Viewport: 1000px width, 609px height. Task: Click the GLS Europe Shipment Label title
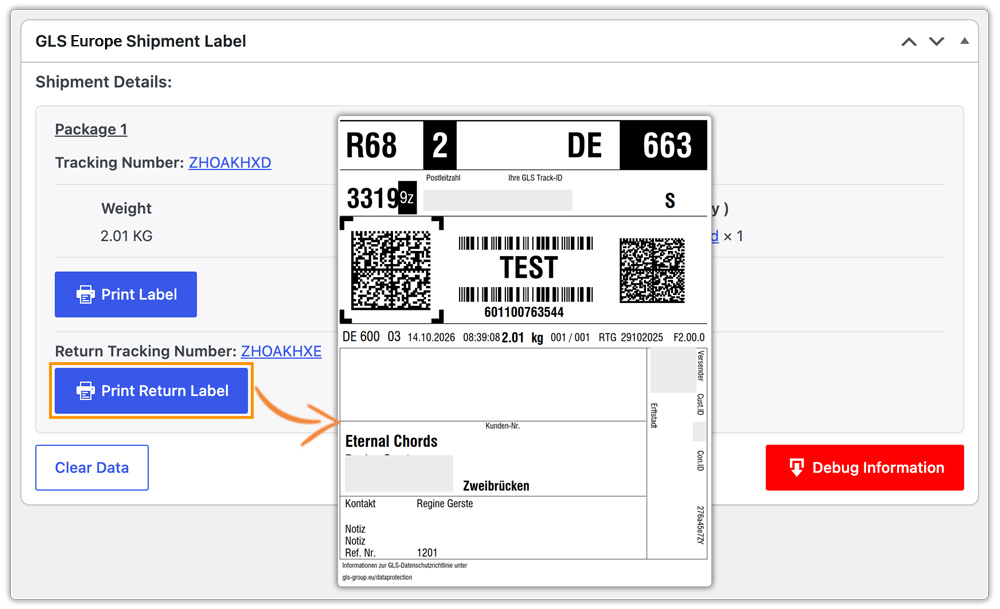(x=140, y=41)
